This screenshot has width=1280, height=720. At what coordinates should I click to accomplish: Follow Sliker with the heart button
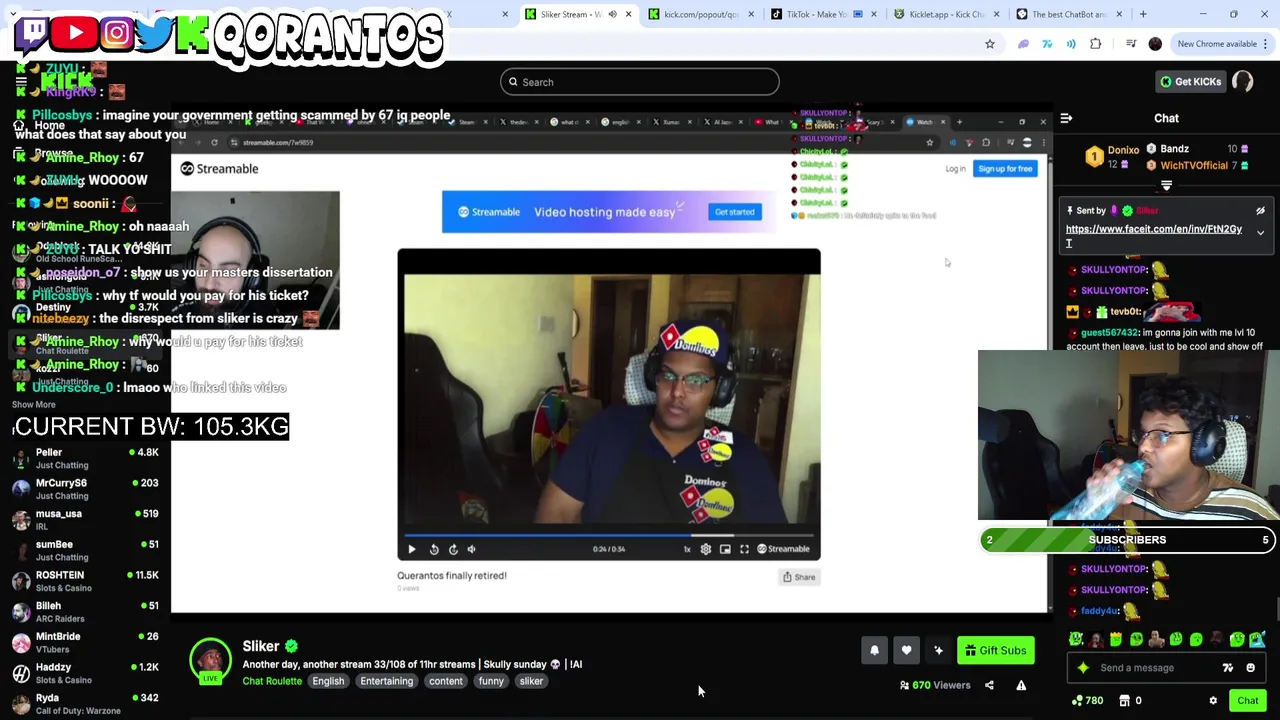point(906,651)
